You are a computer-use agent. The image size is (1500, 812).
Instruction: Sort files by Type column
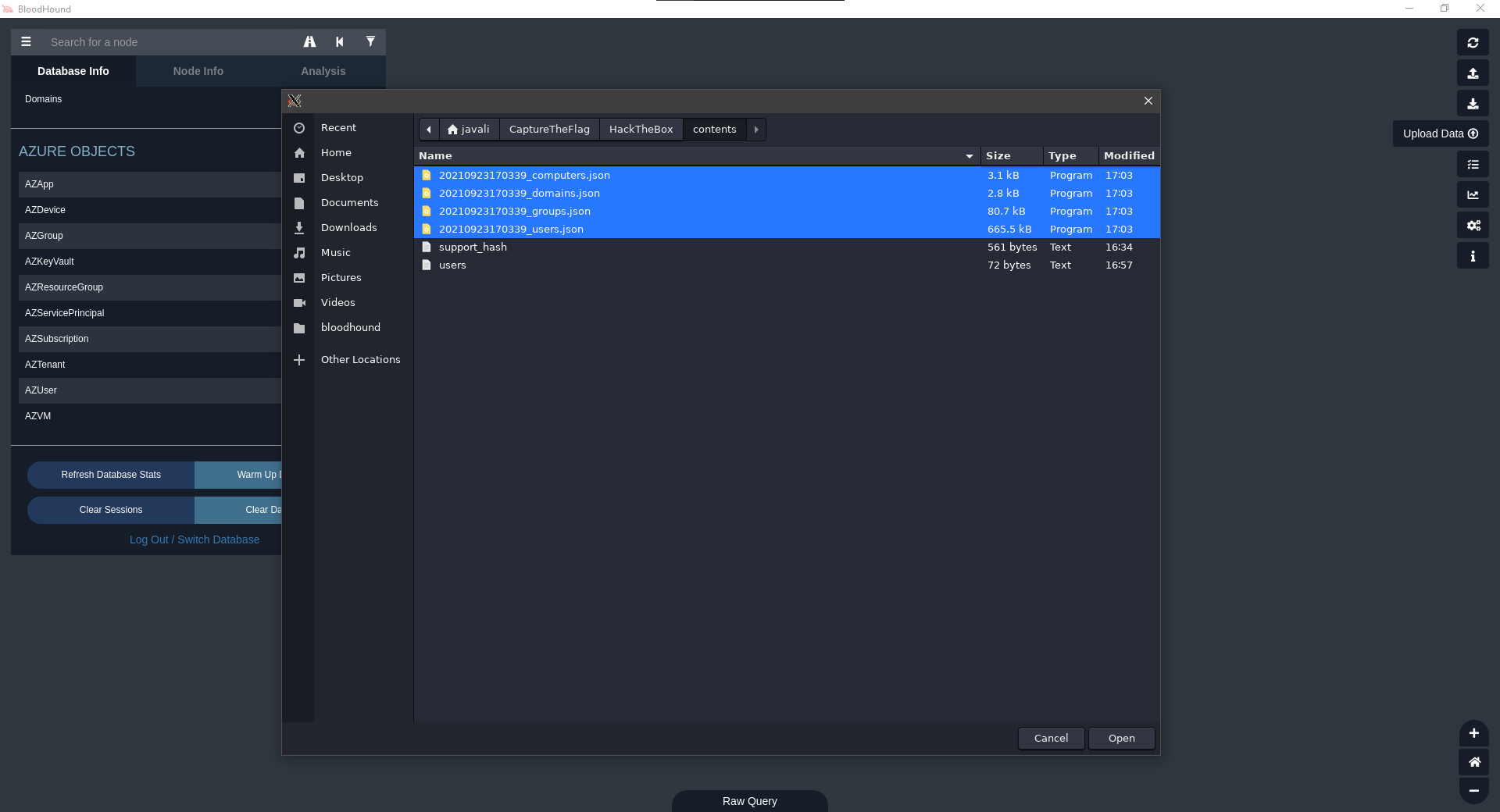[1070, 156]
